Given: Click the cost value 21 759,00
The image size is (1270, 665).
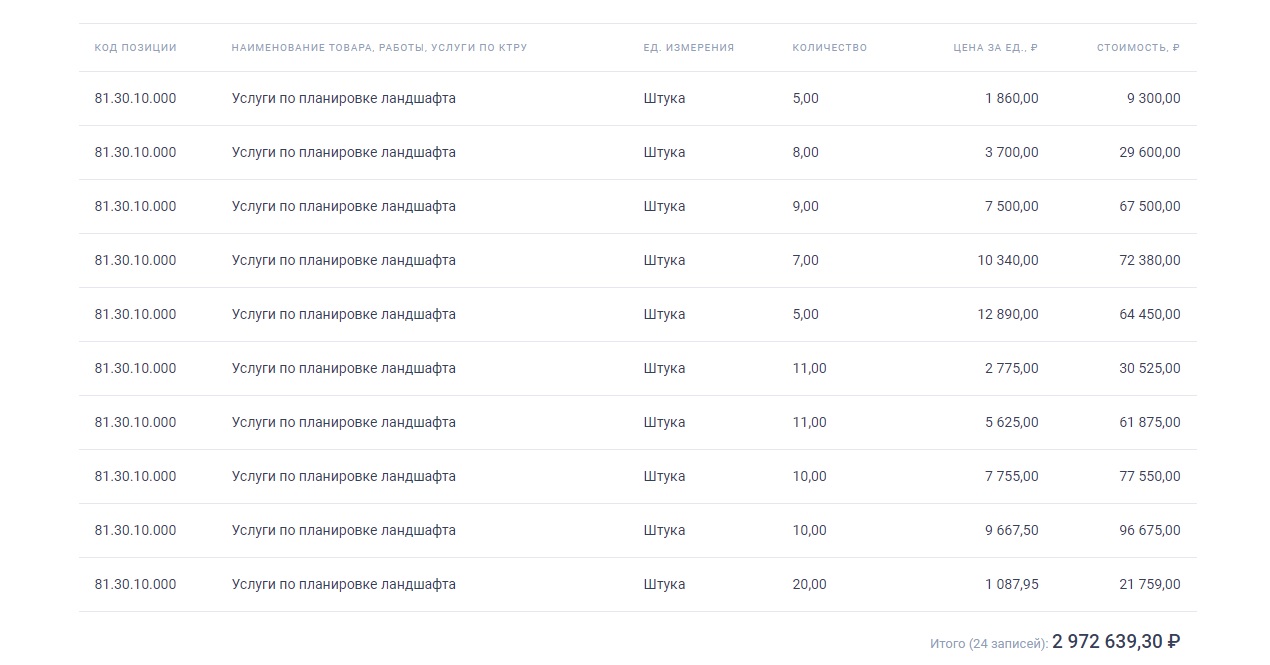Looking at the screenshot, I should pos(1149,585).
